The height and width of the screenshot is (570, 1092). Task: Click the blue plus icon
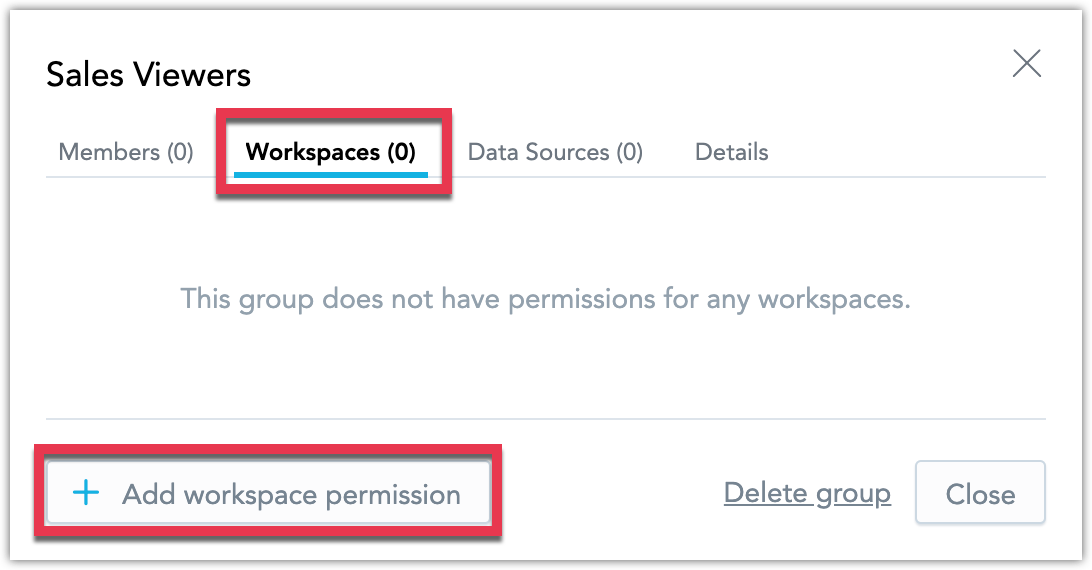86,493
